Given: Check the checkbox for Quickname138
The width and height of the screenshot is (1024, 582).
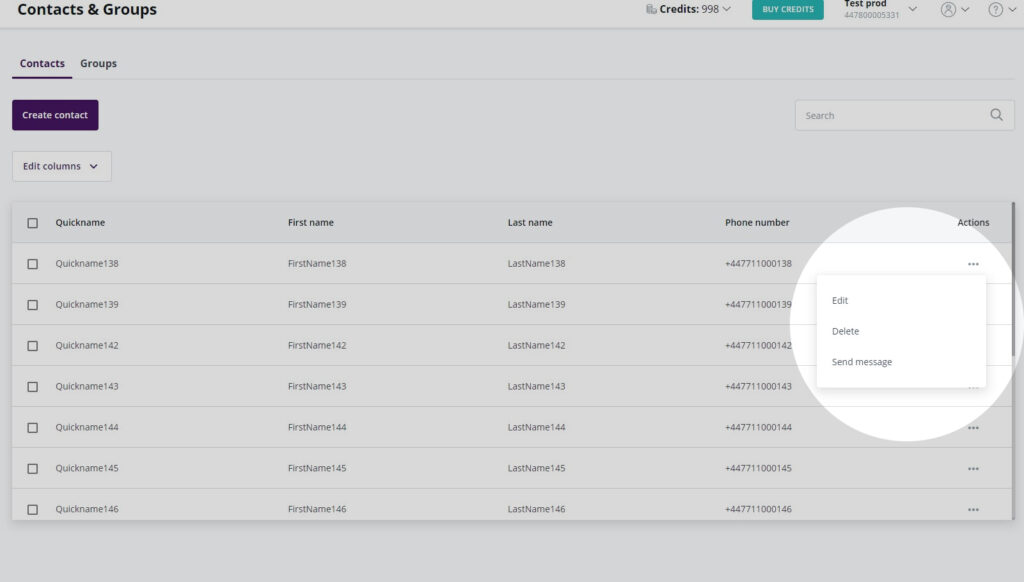Looking at the screenshot, I should pyautogui.click(x=32, y=263).
